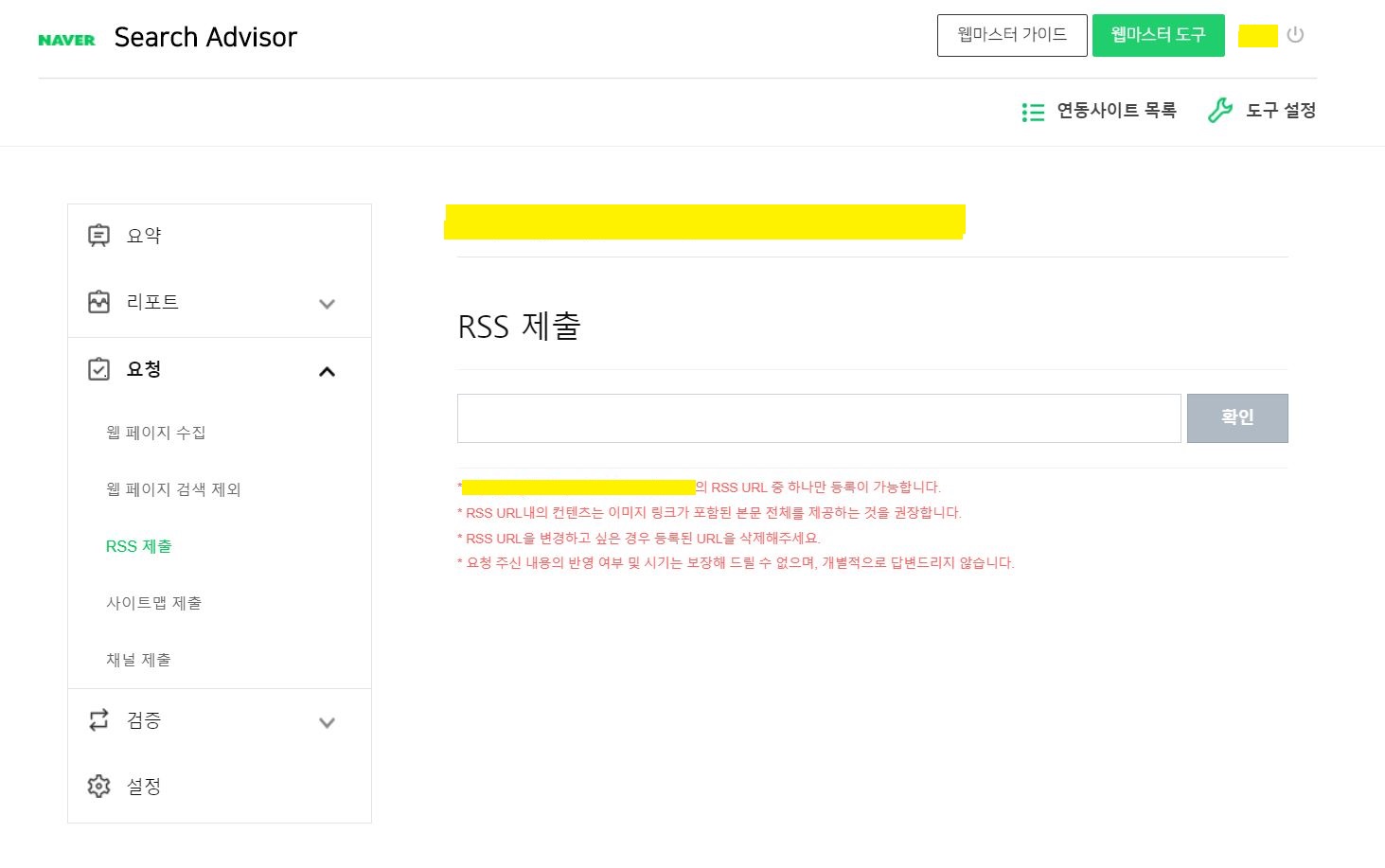Click the power logout icon
This screenshot has width=1385, height=868.
(x=1295, y=35)
